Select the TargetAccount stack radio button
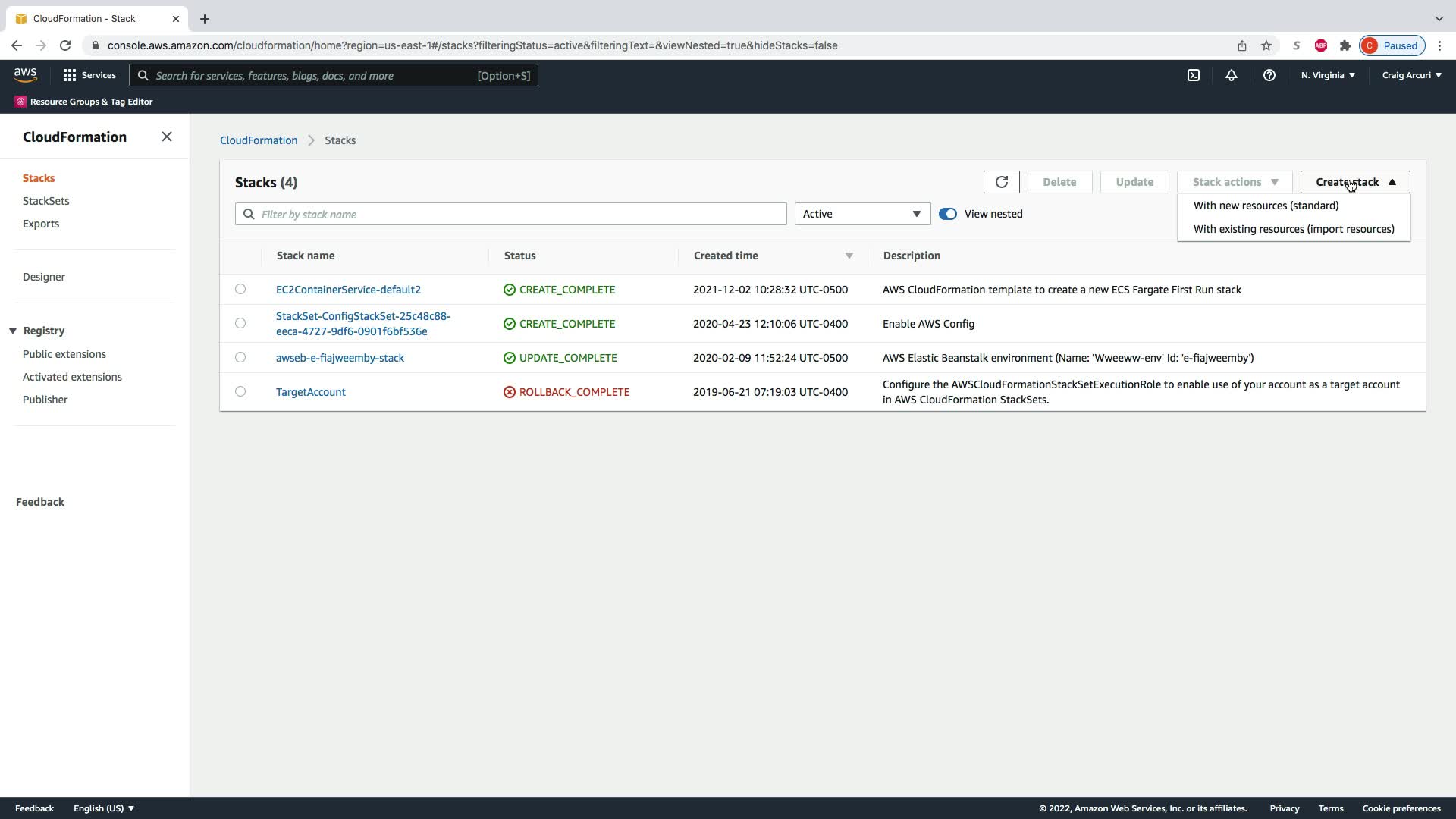Image resolution: width=1456 pixels, height=819 pixels. (240, 391)
